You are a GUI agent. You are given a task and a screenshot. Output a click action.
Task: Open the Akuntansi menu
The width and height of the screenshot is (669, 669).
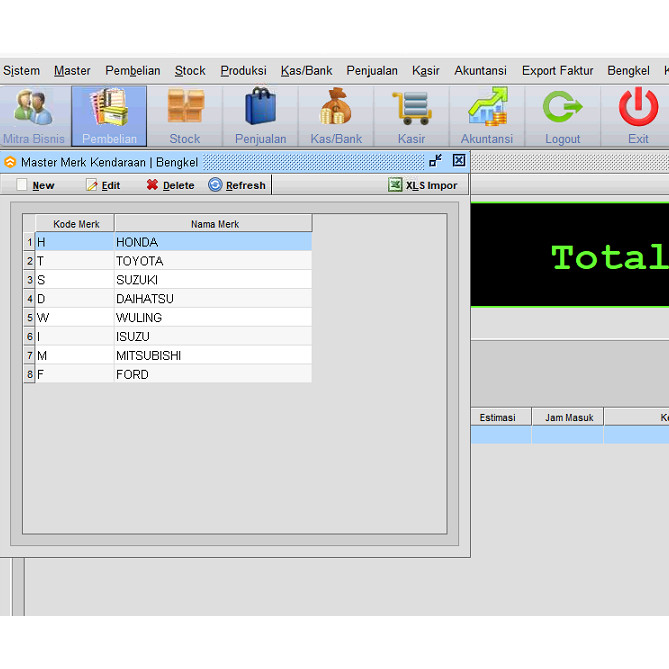[480, 70]
